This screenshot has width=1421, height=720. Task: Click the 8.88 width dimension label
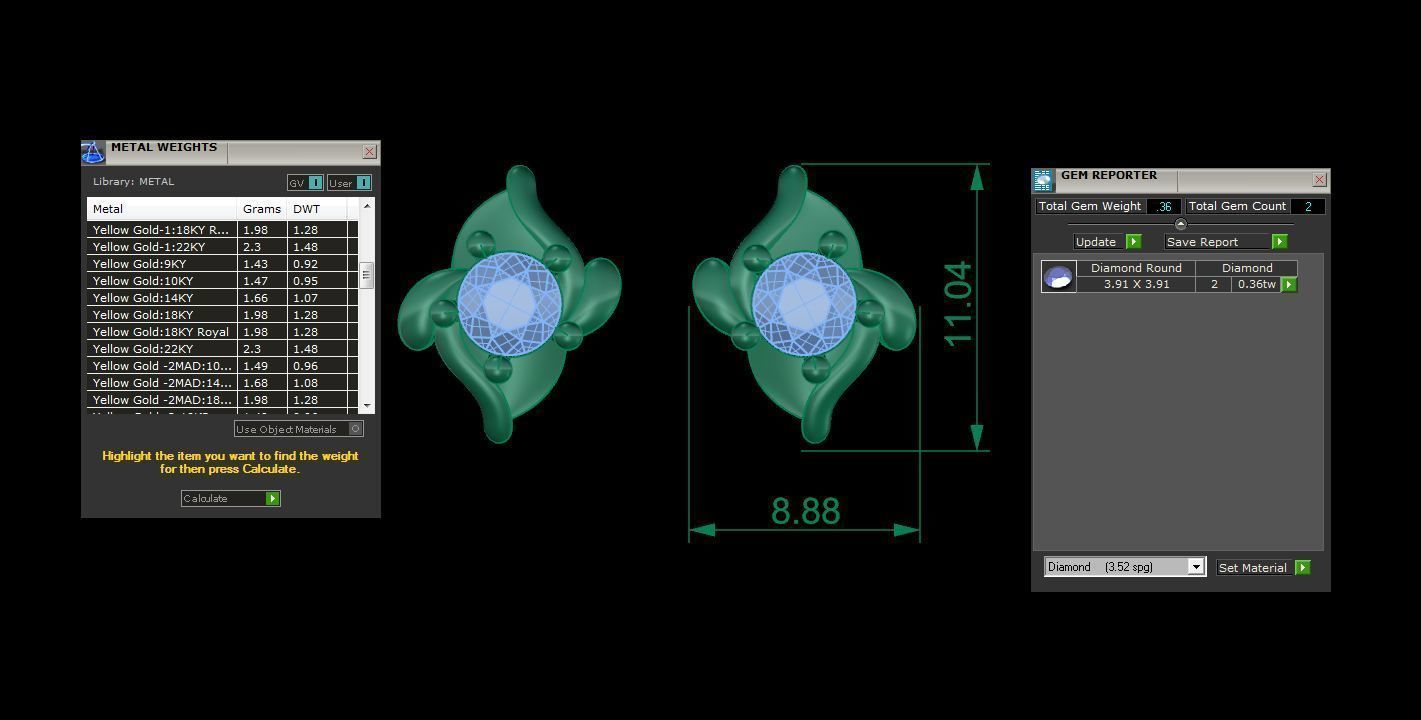coord(806,512)
